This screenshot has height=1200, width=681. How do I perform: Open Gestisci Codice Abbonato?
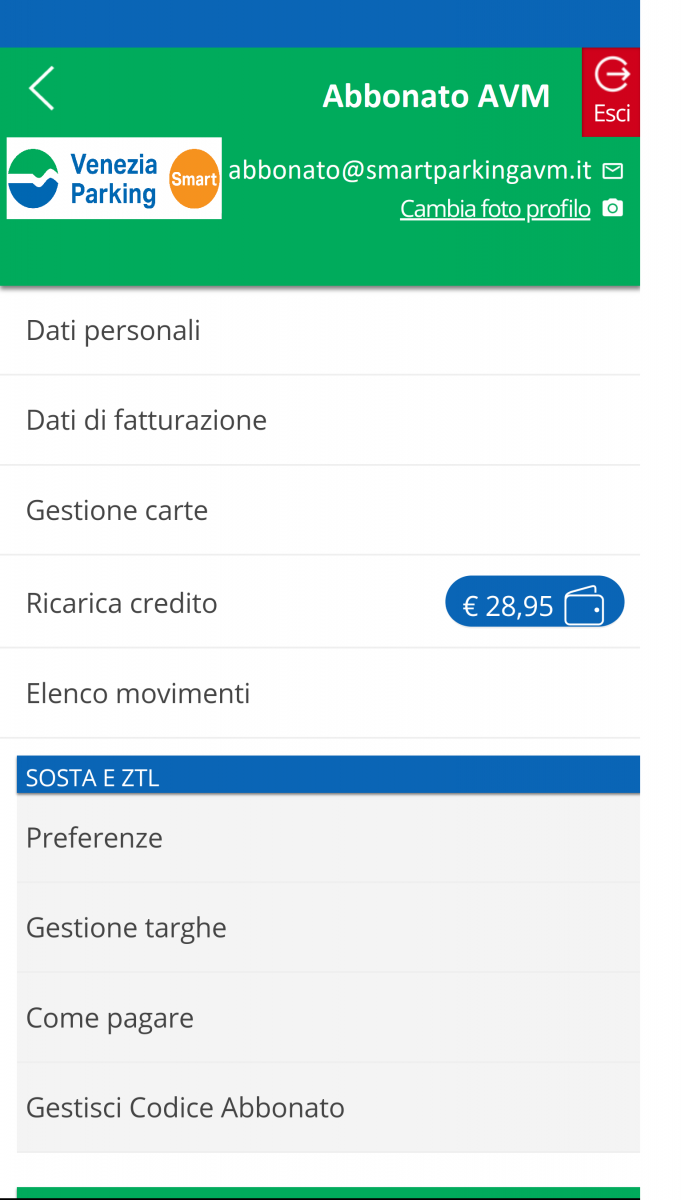[185, 1108]
